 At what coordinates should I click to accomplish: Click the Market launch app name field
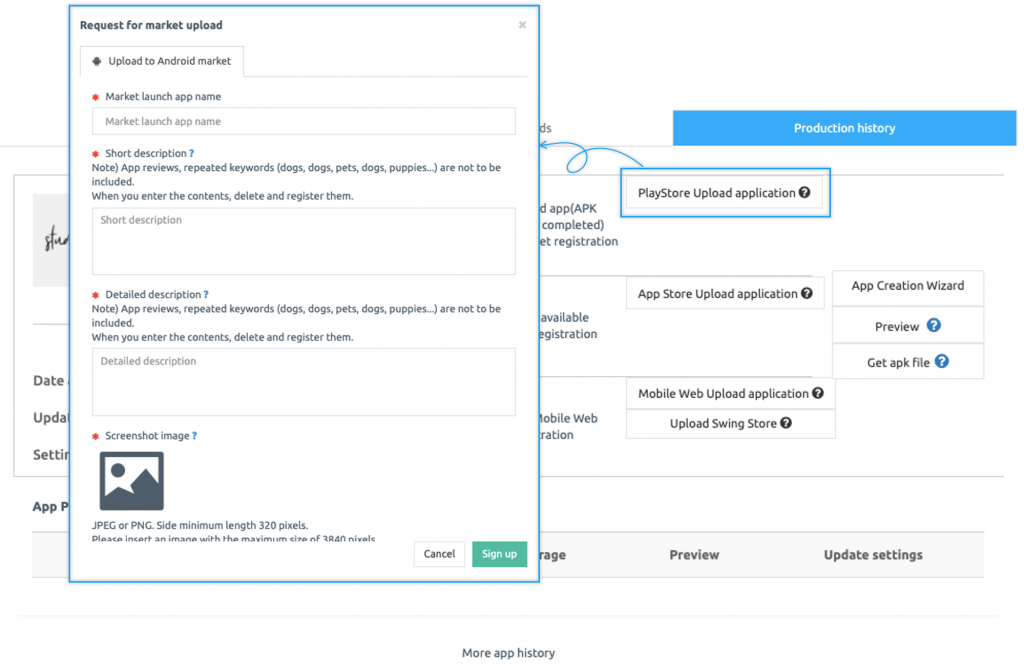pyautogui.click(x=303, y=121)
